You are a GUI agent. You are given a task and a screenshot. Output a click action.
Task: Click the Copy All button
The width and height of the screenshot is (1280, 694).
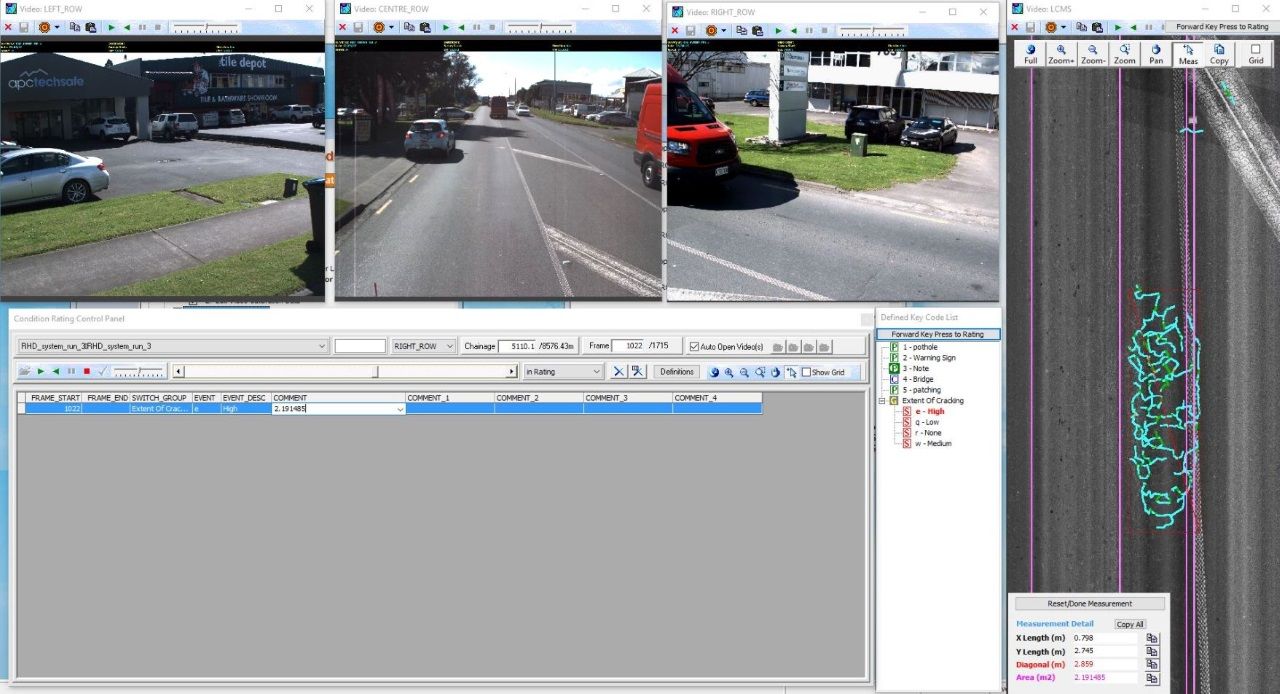coord(1130,624)
